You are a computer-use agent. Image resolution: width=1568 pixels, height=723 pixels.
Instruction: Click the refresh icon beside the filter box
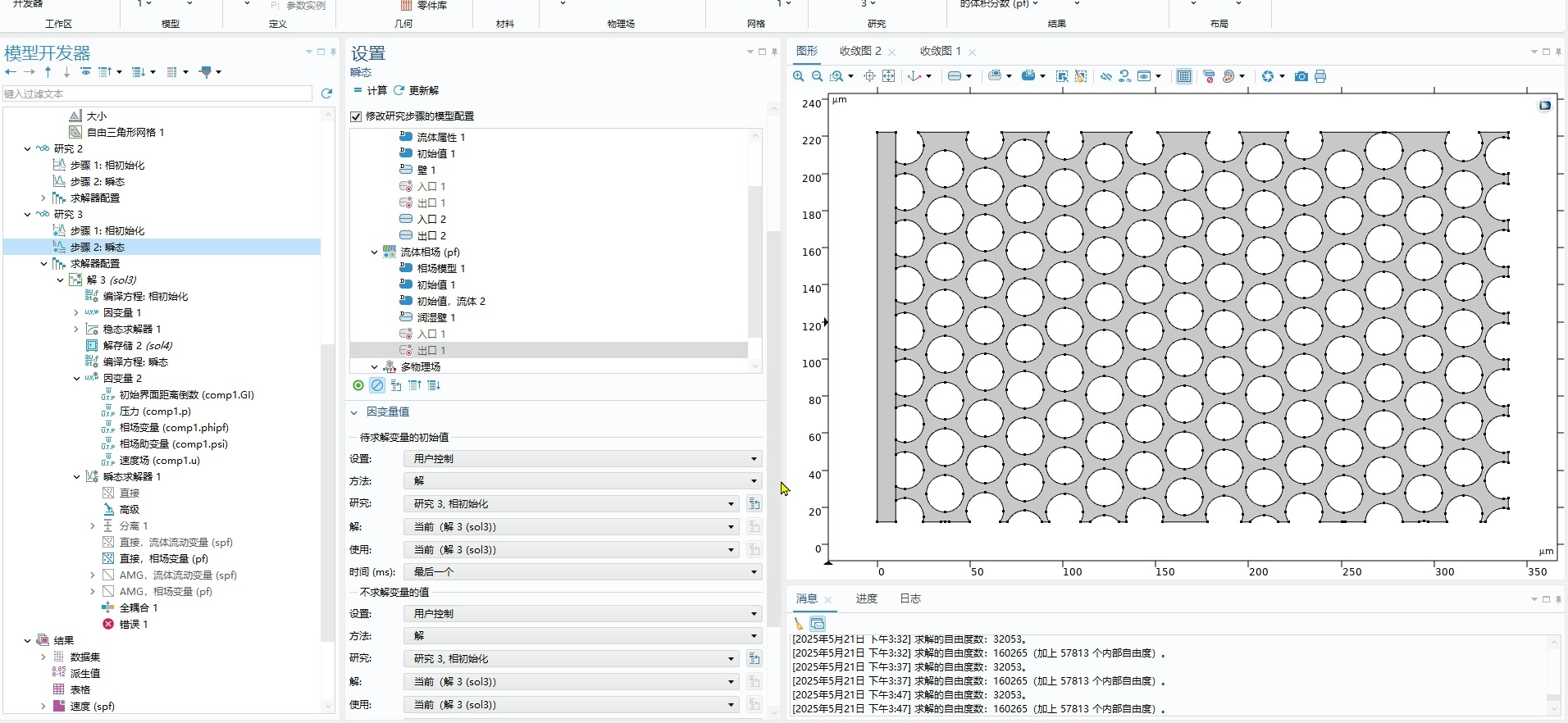tap(326, 93)
